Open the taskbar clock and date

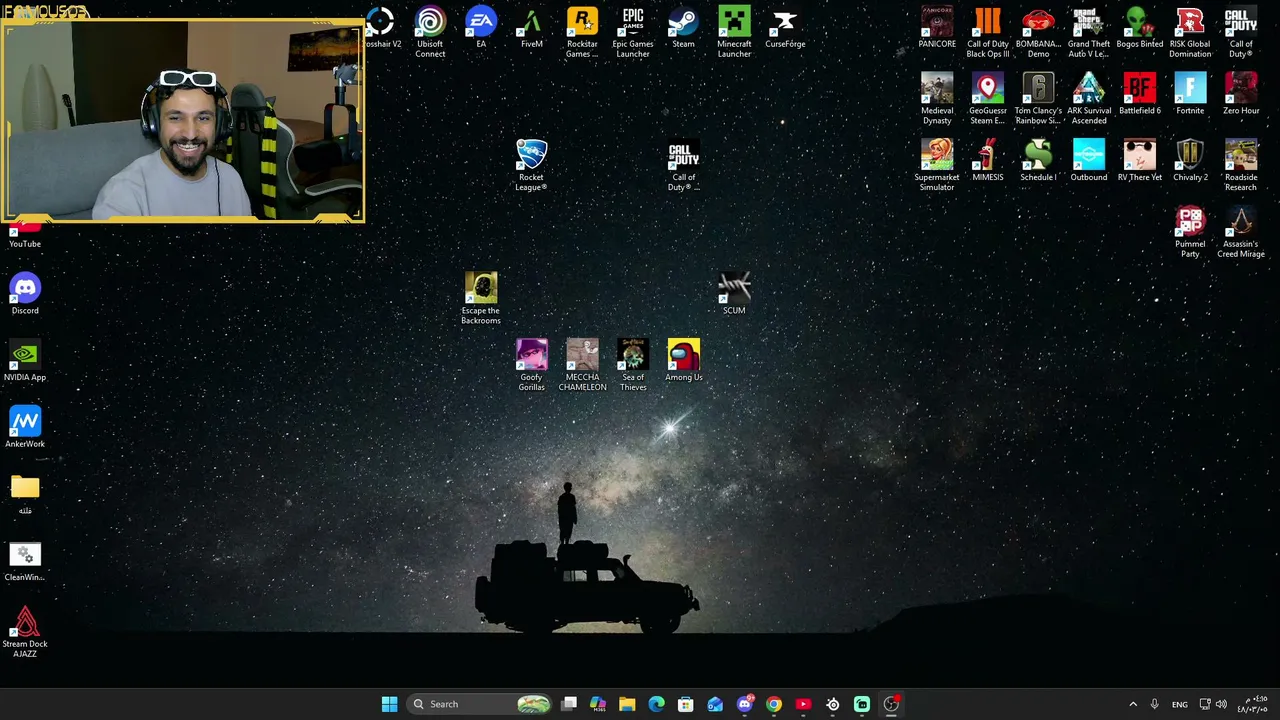1255,704
